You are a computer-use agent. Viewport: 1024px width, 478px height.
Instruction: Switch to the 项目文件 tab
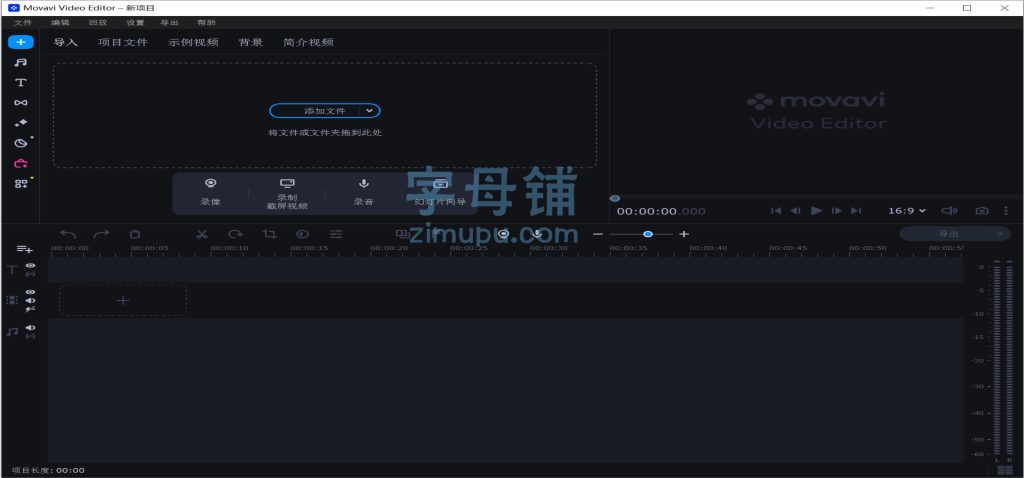tap(123, 42)
